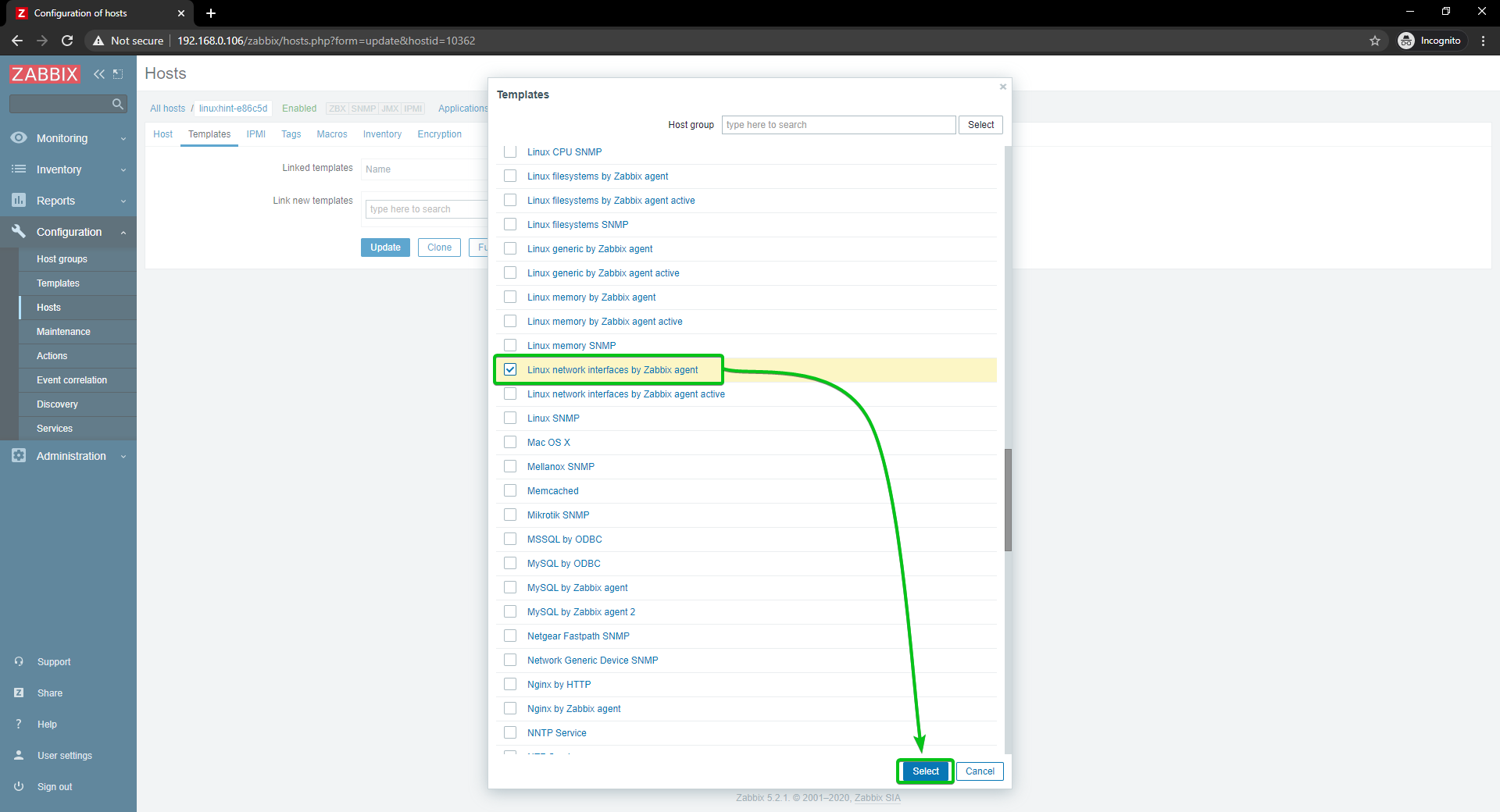Close the Templates dialog with X

point(1003,87)
